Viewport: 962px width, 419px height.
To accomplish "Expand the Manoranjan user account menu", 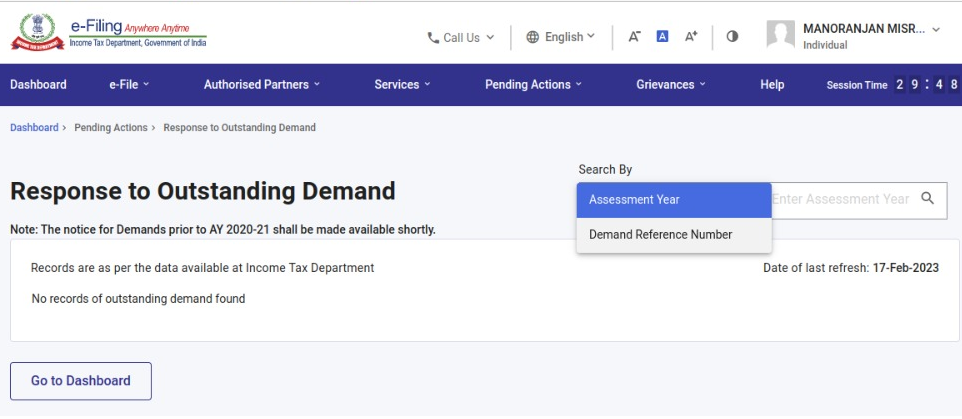I will 871,30.
